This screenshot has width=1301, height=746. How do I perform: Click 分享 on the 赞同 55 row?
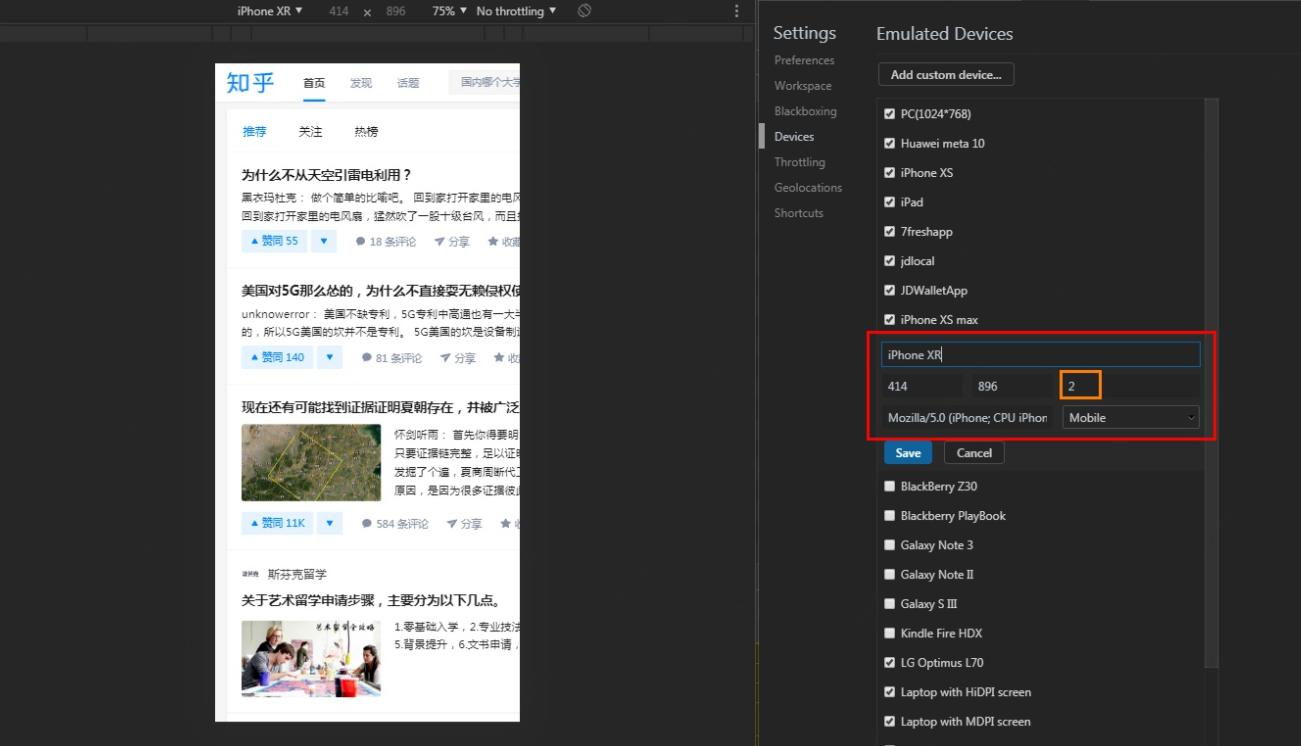pyautogui.click(x=452, y=242)
